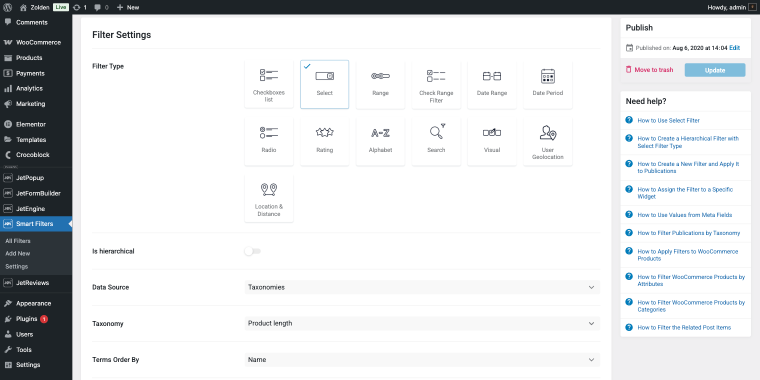Open JetPopup in the sidebar

[36, 177]
